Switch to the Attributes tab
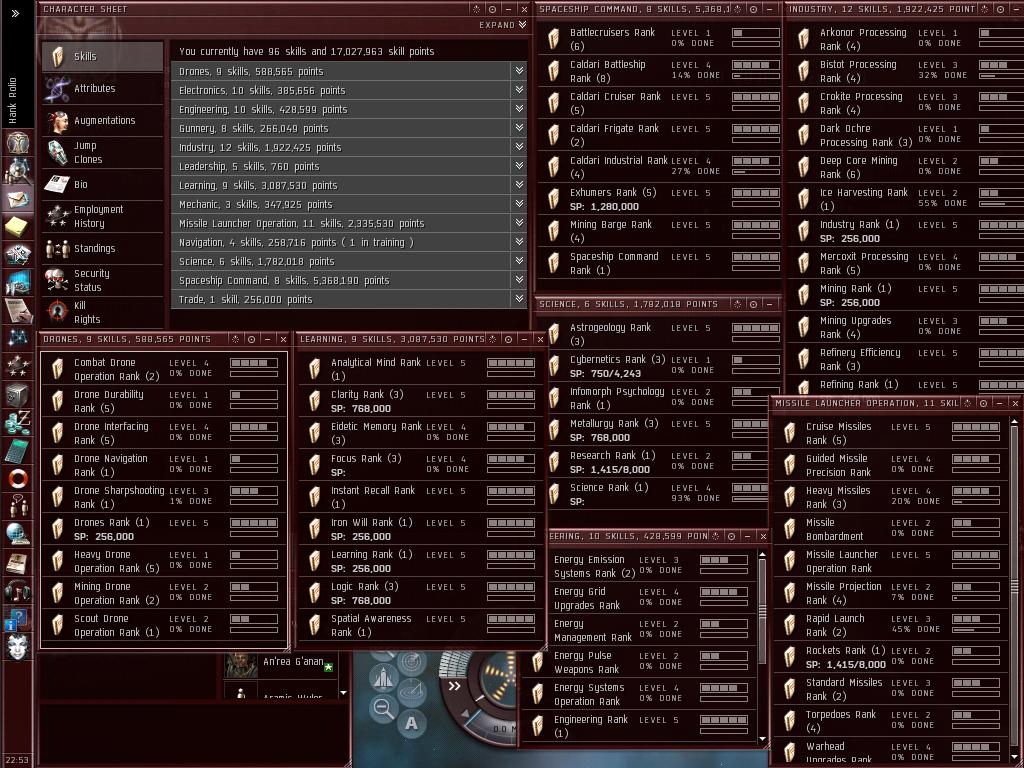 pyautogui.click(x=103, y=88)
